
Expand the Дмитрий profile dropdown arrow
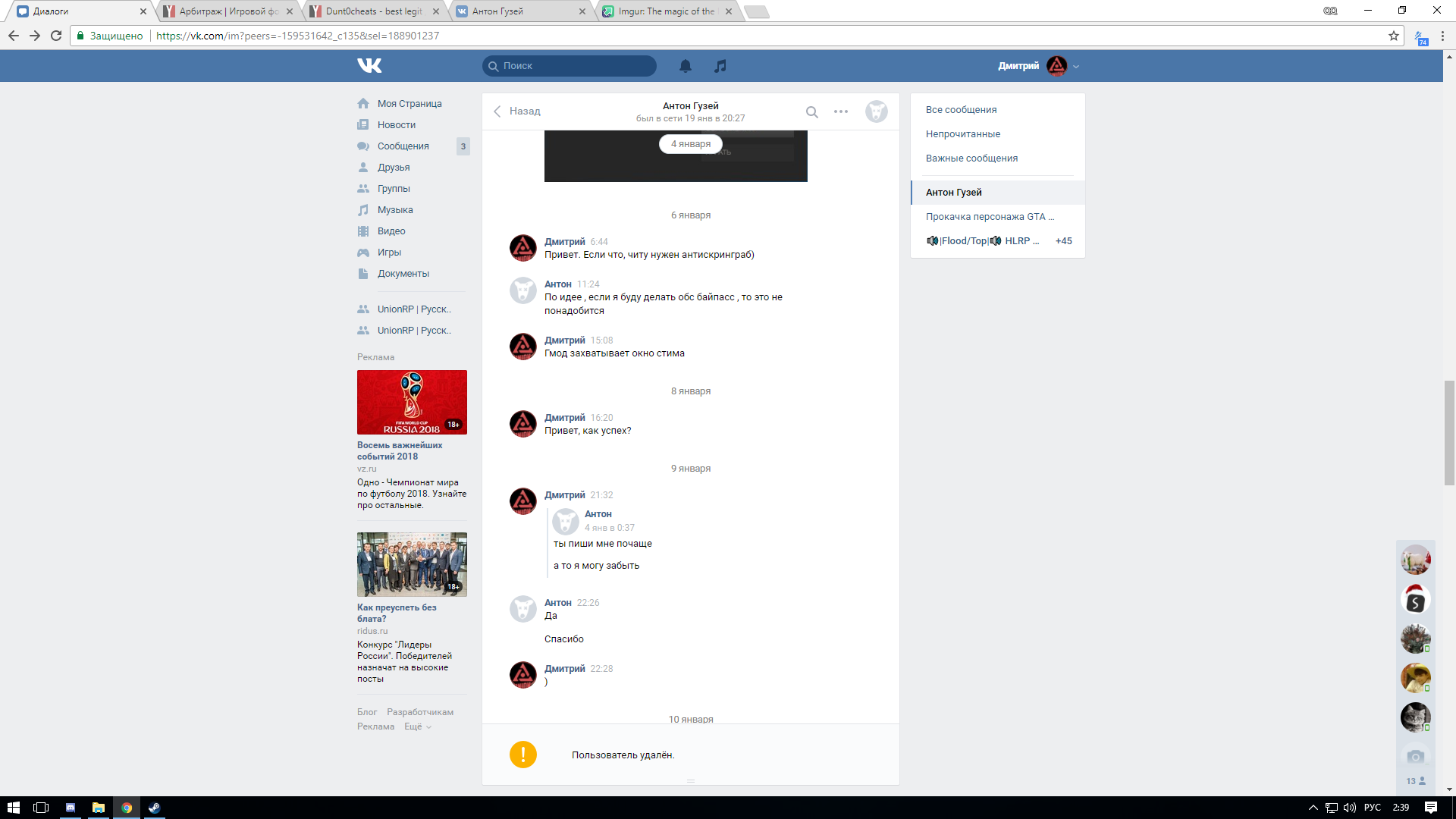[1076, 67]
